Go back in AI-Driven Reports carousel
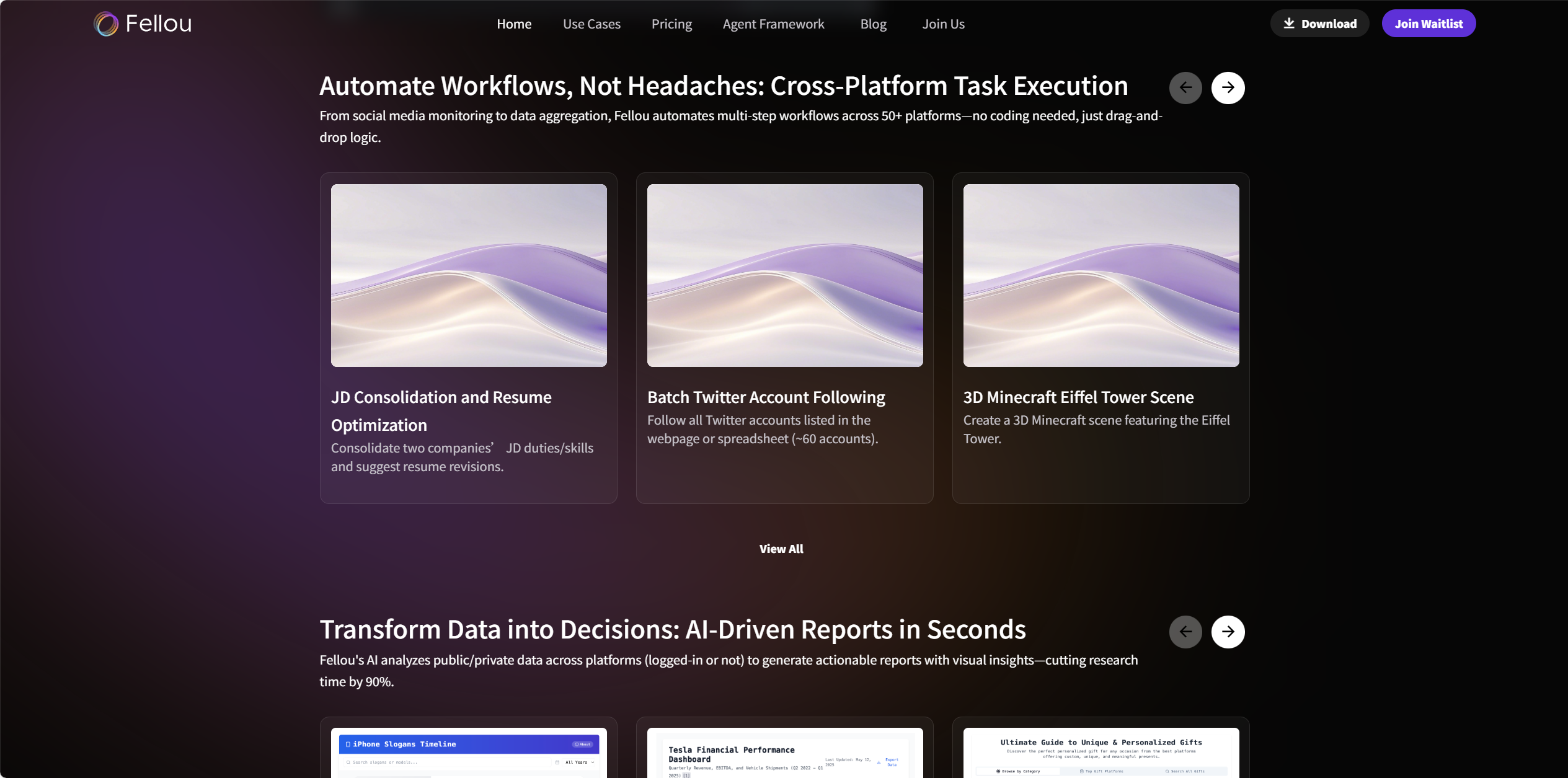 (1185, 632)
